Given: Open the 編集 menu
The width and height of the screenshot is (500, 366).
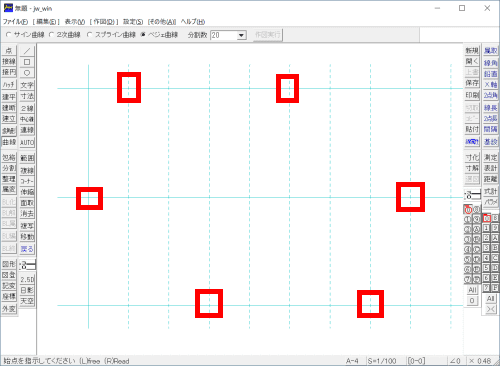Looking at the screenshot, I should tap(46, 22).
